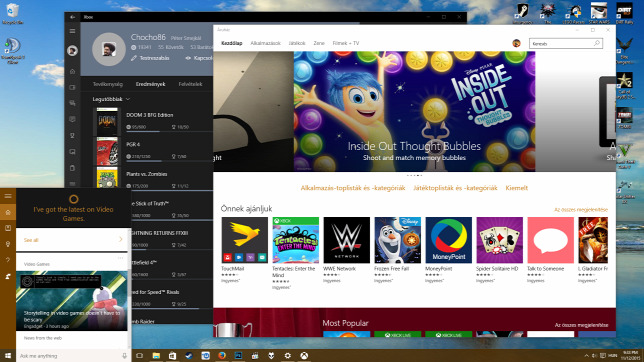Viewport: 644px width, 362px height.
Task: Click Az összes megjelenítése for Önnek ajánljuk
Action: pyautogui.click(x=581, y=210)
